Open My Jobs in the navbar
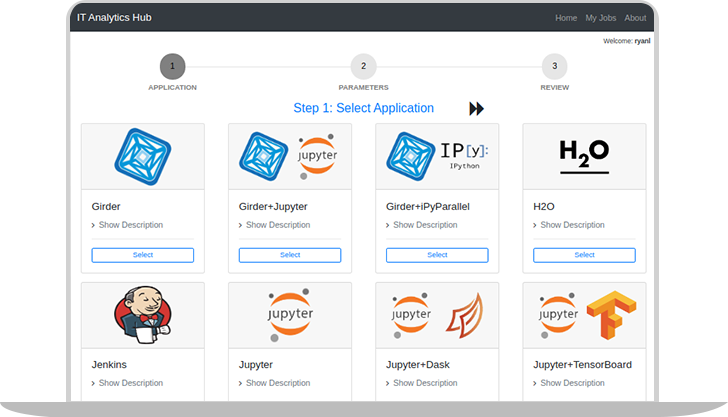The width and height of the screenshot is (728, 417). (x=601, y=18)
